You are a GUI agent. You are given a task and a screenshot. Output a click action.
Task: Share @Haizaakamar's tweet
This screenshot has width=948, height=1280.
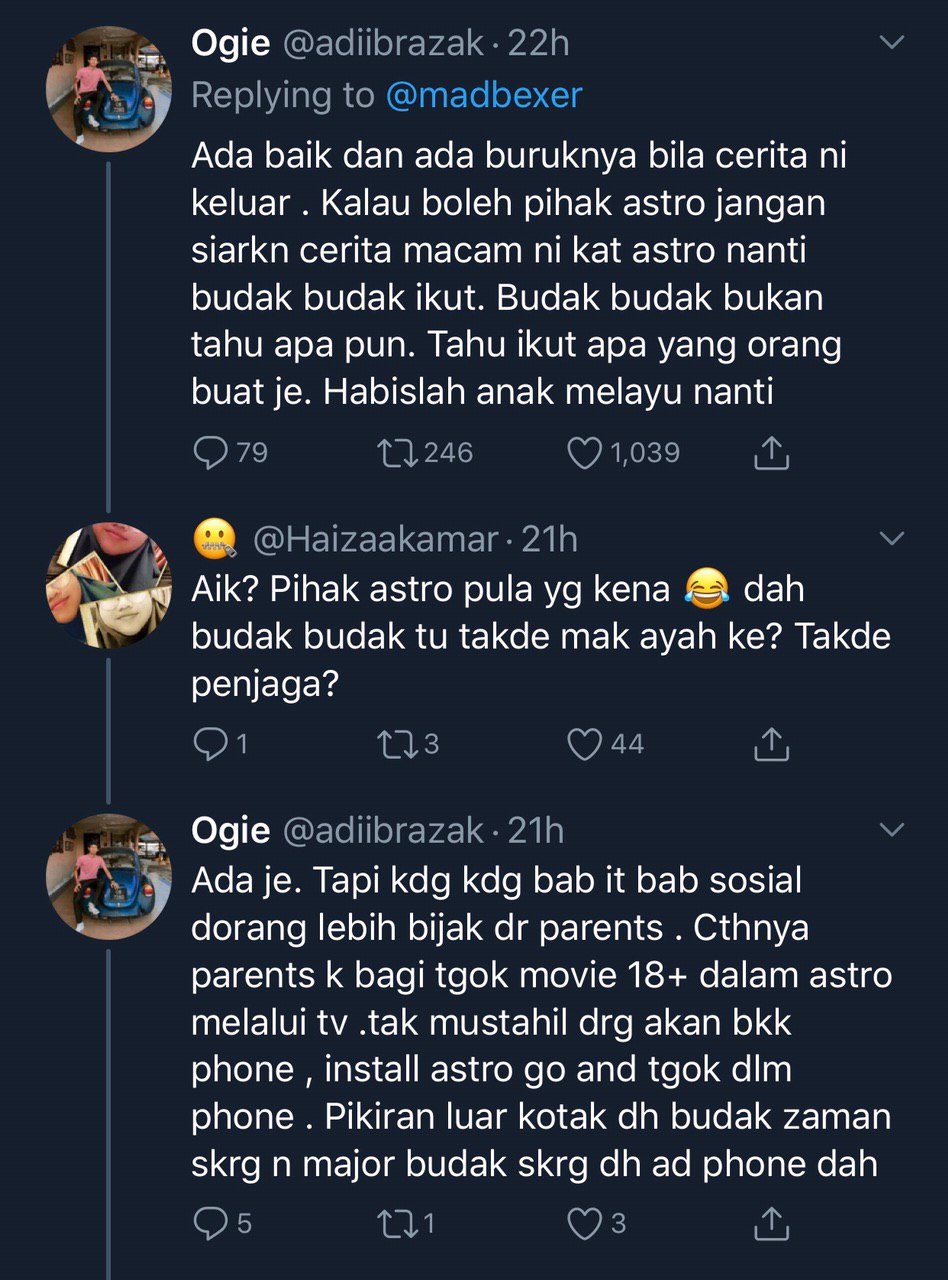770,745
